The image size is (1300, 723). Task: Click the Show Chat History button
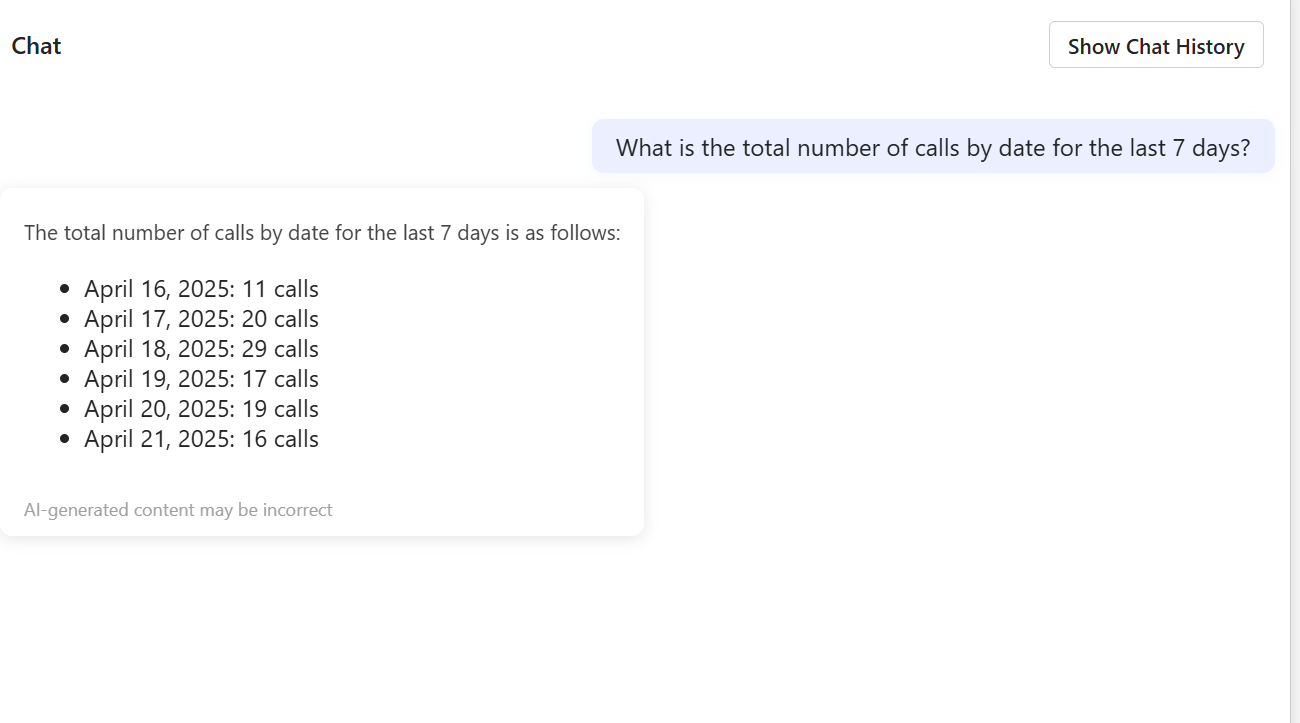pyautogui.click(x=1156, y=46)
